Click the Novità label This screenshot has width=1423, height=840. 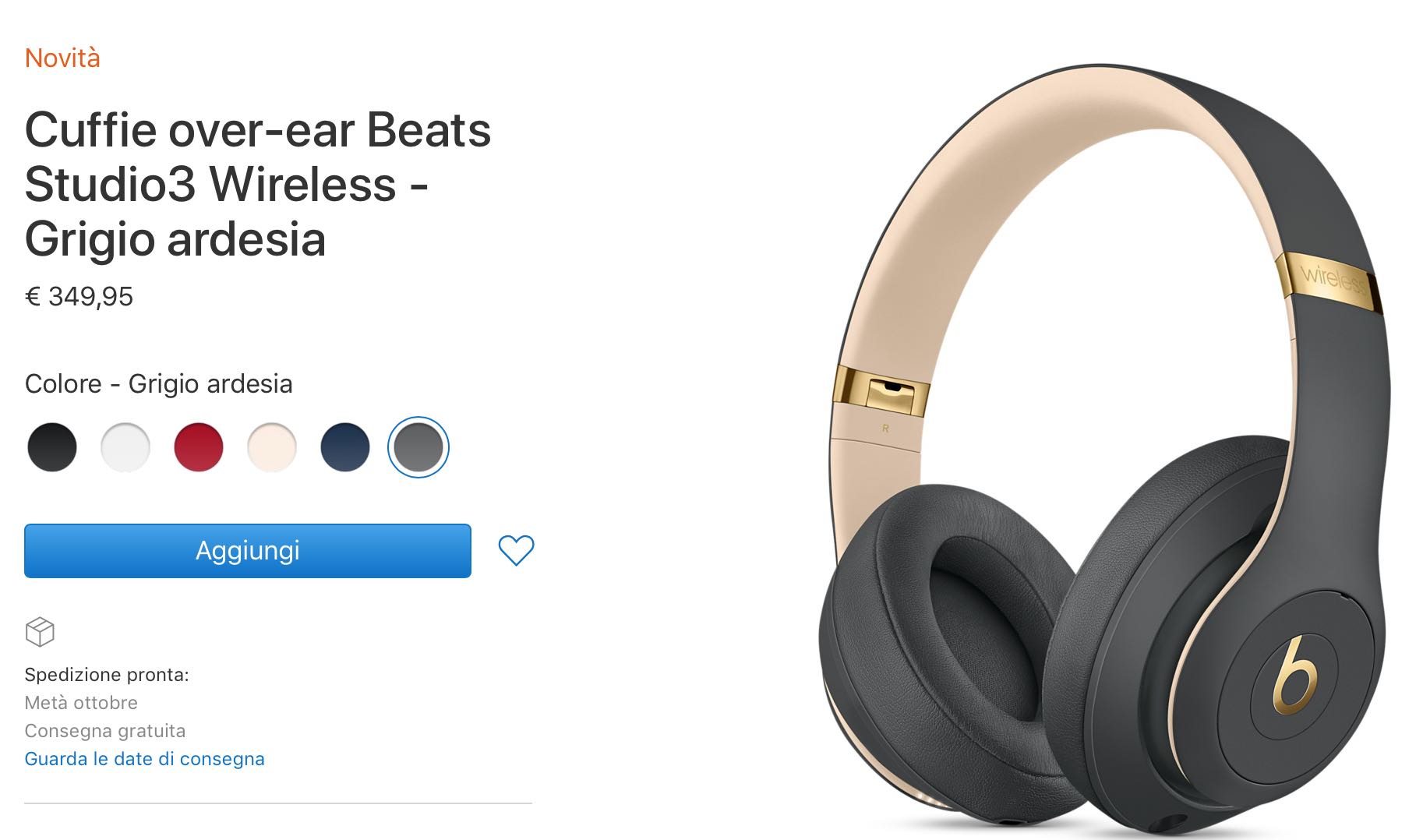click(62, 58)
